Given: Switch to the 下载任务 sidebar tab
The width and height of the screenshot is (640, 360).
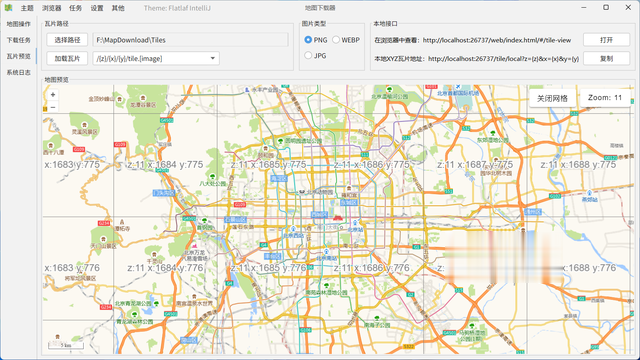Looking at the screenshot, I should [x=19, y=40].
